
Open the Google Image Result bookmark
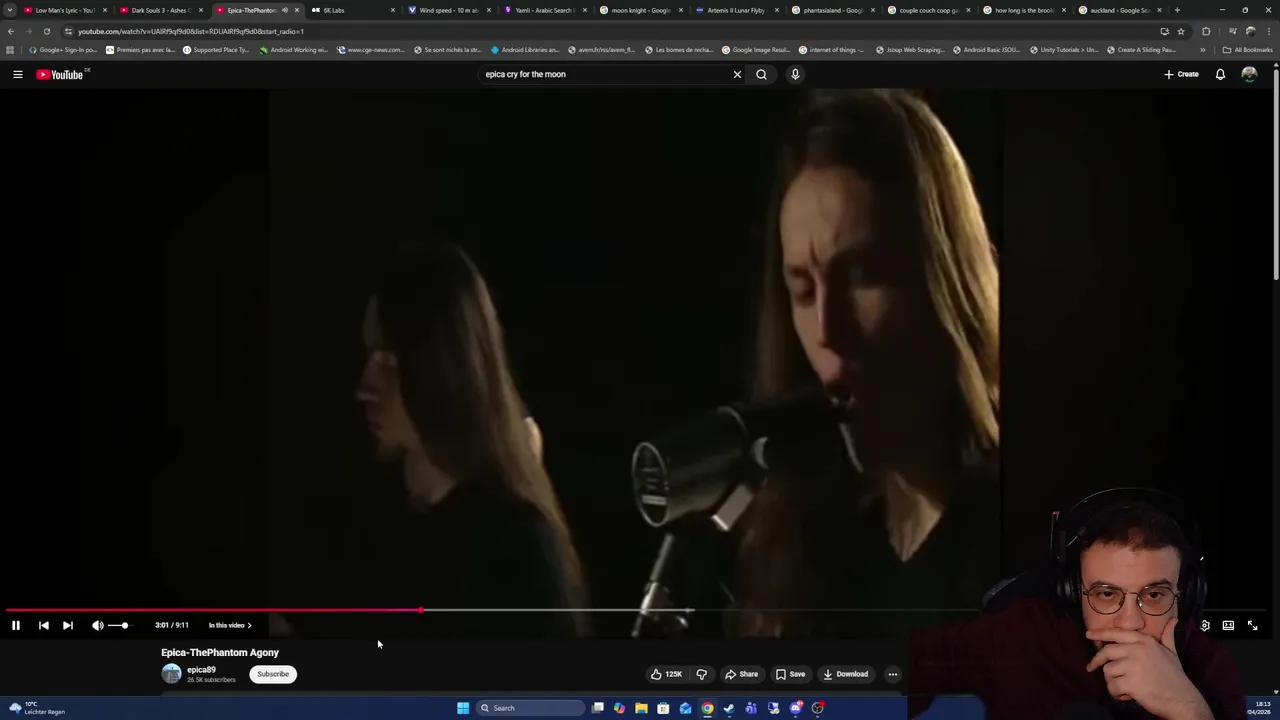pyautogui.click(x=756, y=50)
